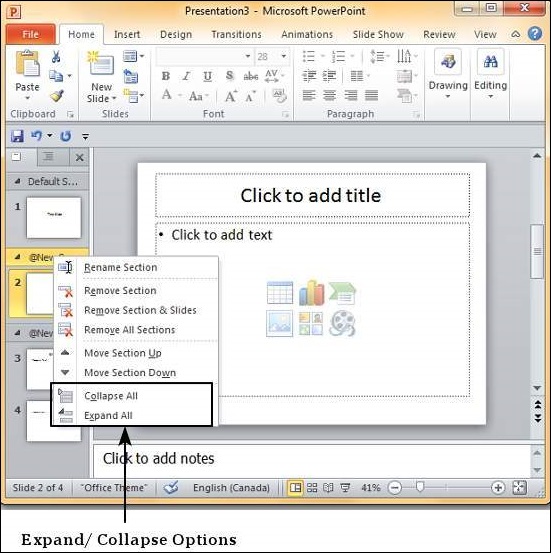
Task: Open the slide Layout button
Action: click(133, 56)
